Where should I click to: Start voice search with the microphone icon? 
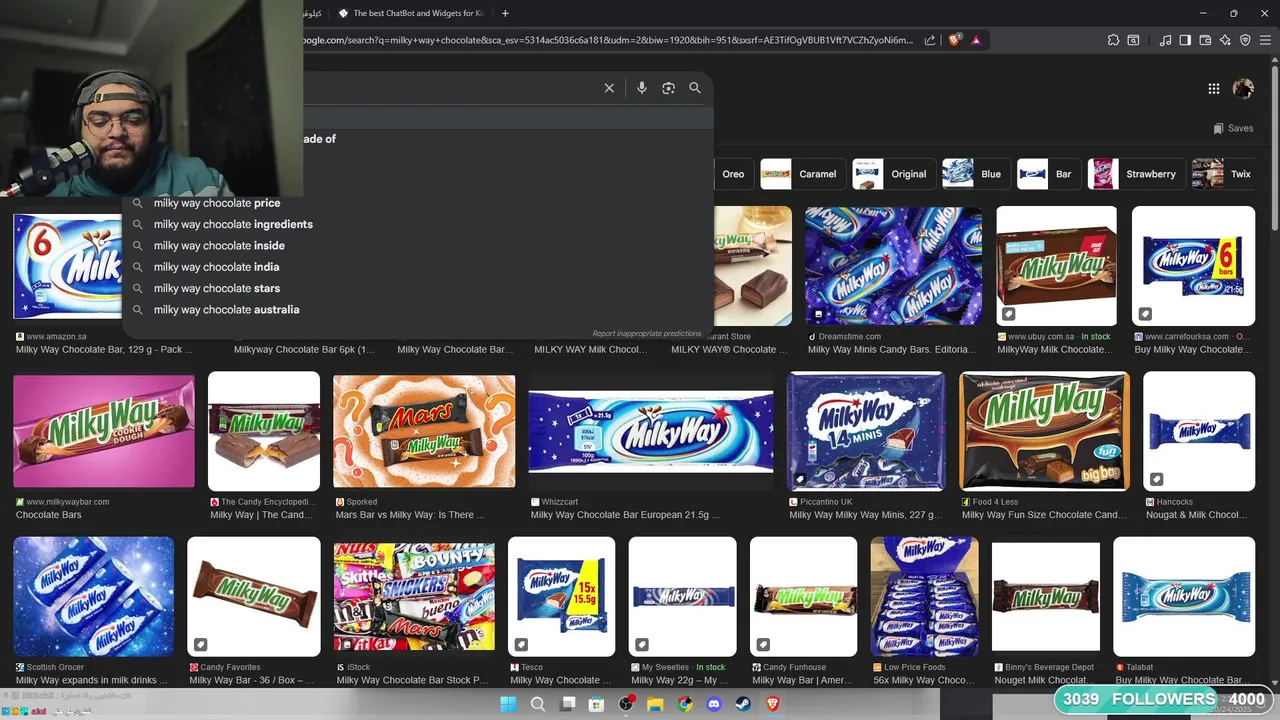pyautogui.click(x=642, y=88)
